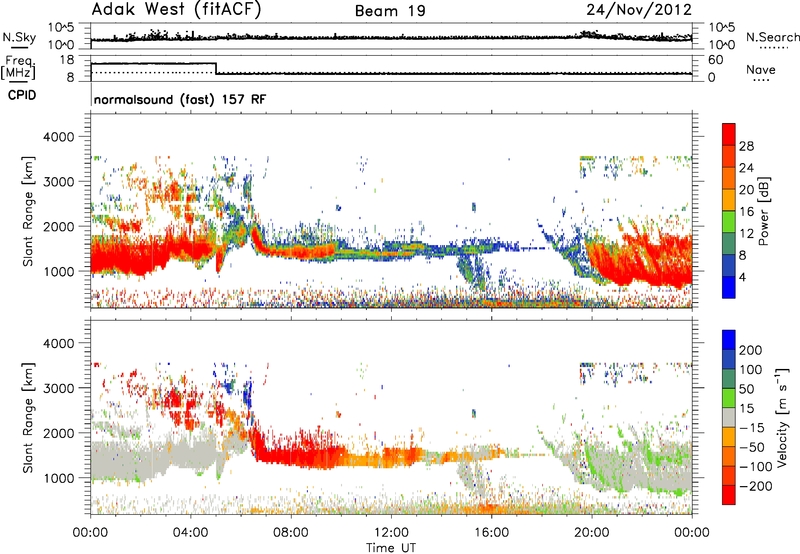This screenshot has height=554, width=800.
Task: Click '2000' tick of velocity panel
Action: (x=58, y=433)
